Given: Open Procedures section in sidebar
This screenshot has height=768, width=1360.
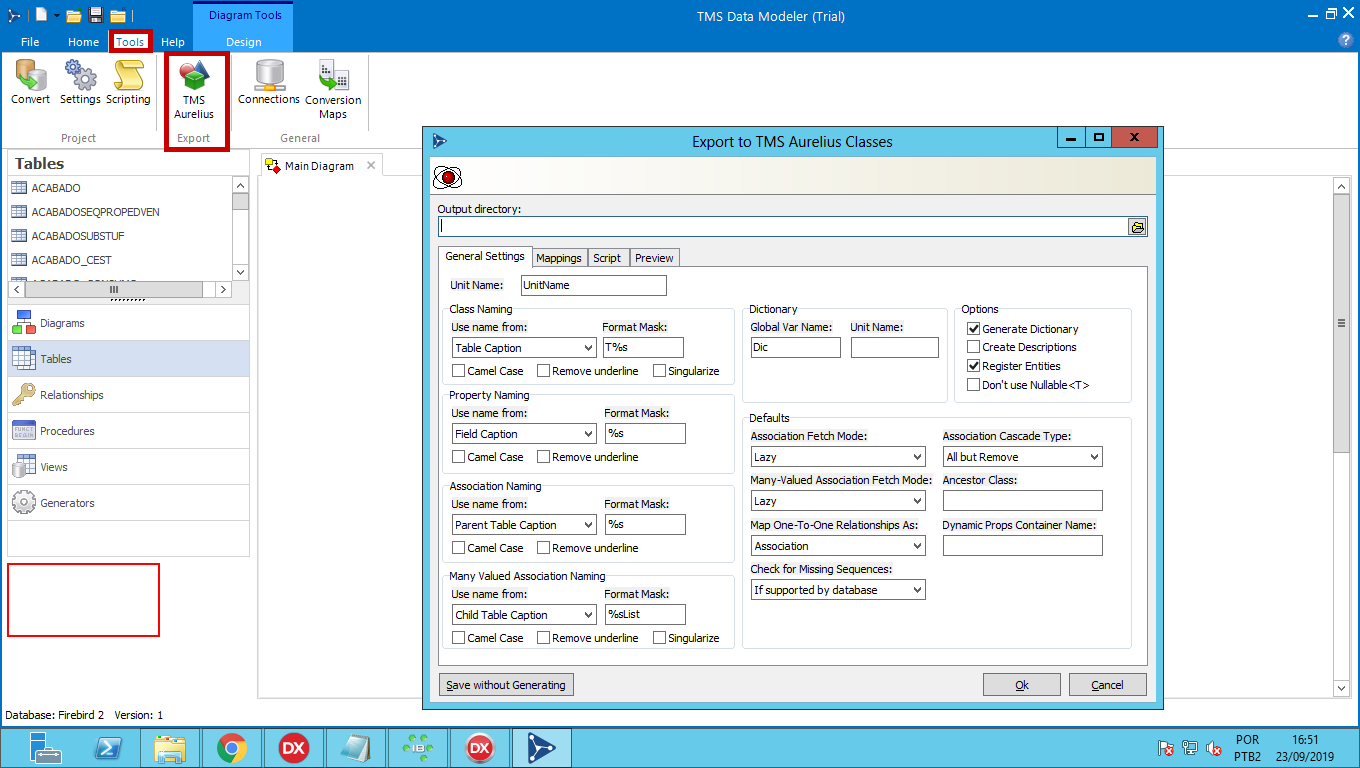Looking at the screenshot, I should coord(128,431).
